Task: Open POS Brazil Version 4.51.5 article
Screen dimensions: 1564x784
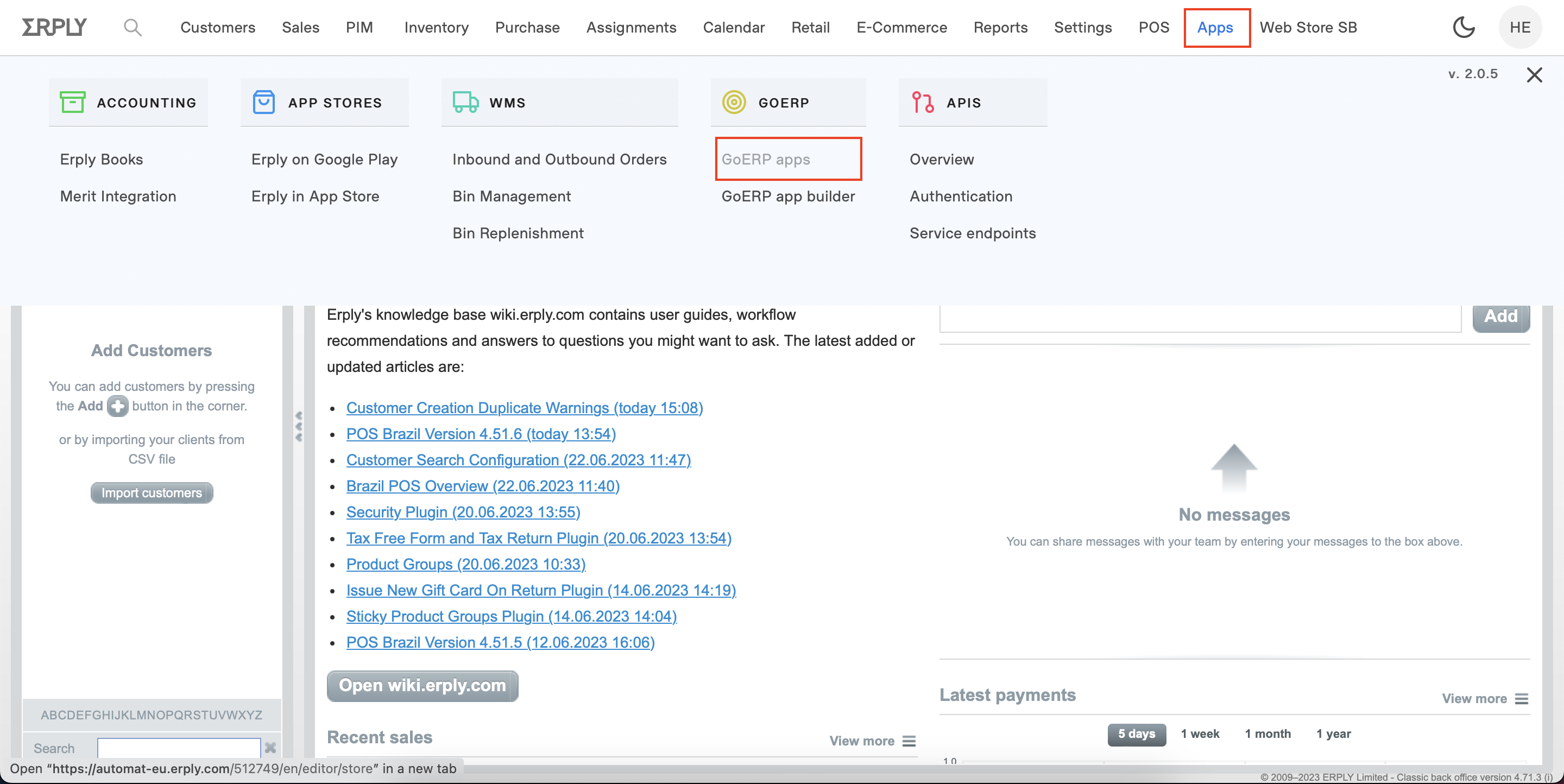Action: tap(500, 643)
